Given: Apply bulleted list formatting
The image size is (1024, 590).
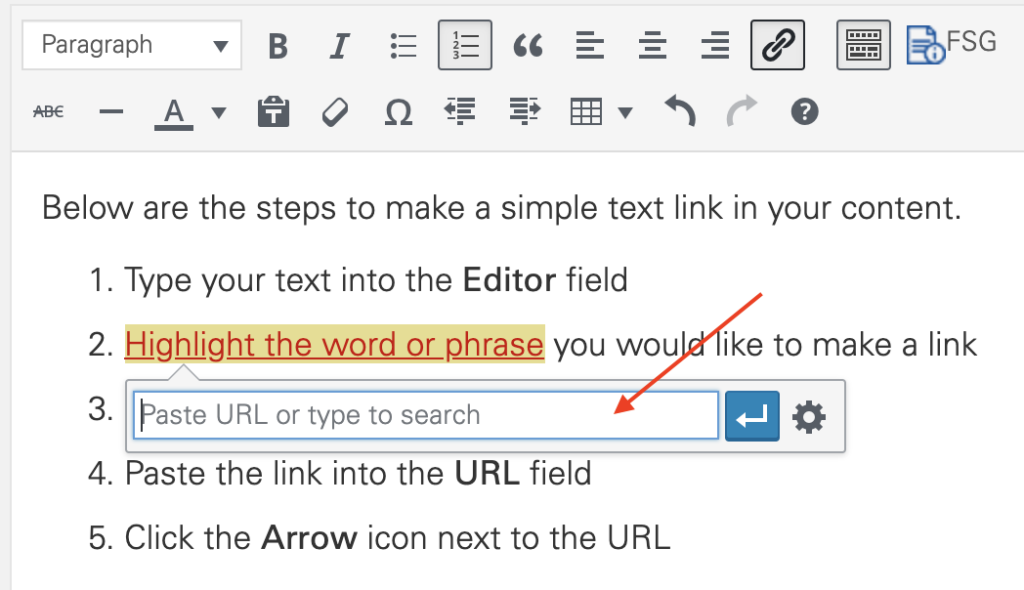Looking at the screenshot, I should coord(403,46).
